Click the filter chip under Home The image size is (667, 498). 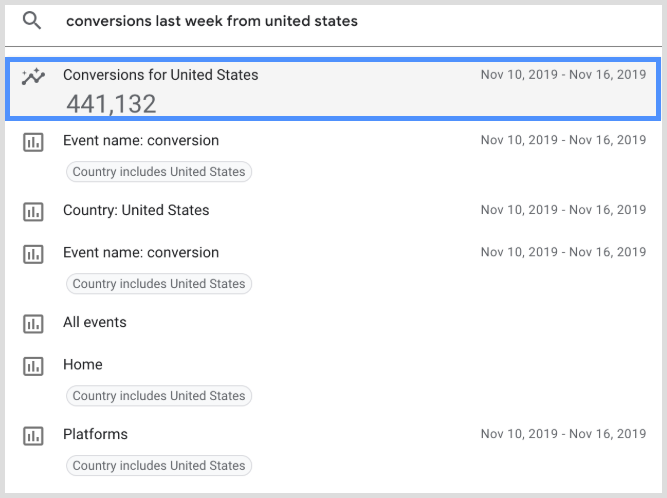click(159, 396)
